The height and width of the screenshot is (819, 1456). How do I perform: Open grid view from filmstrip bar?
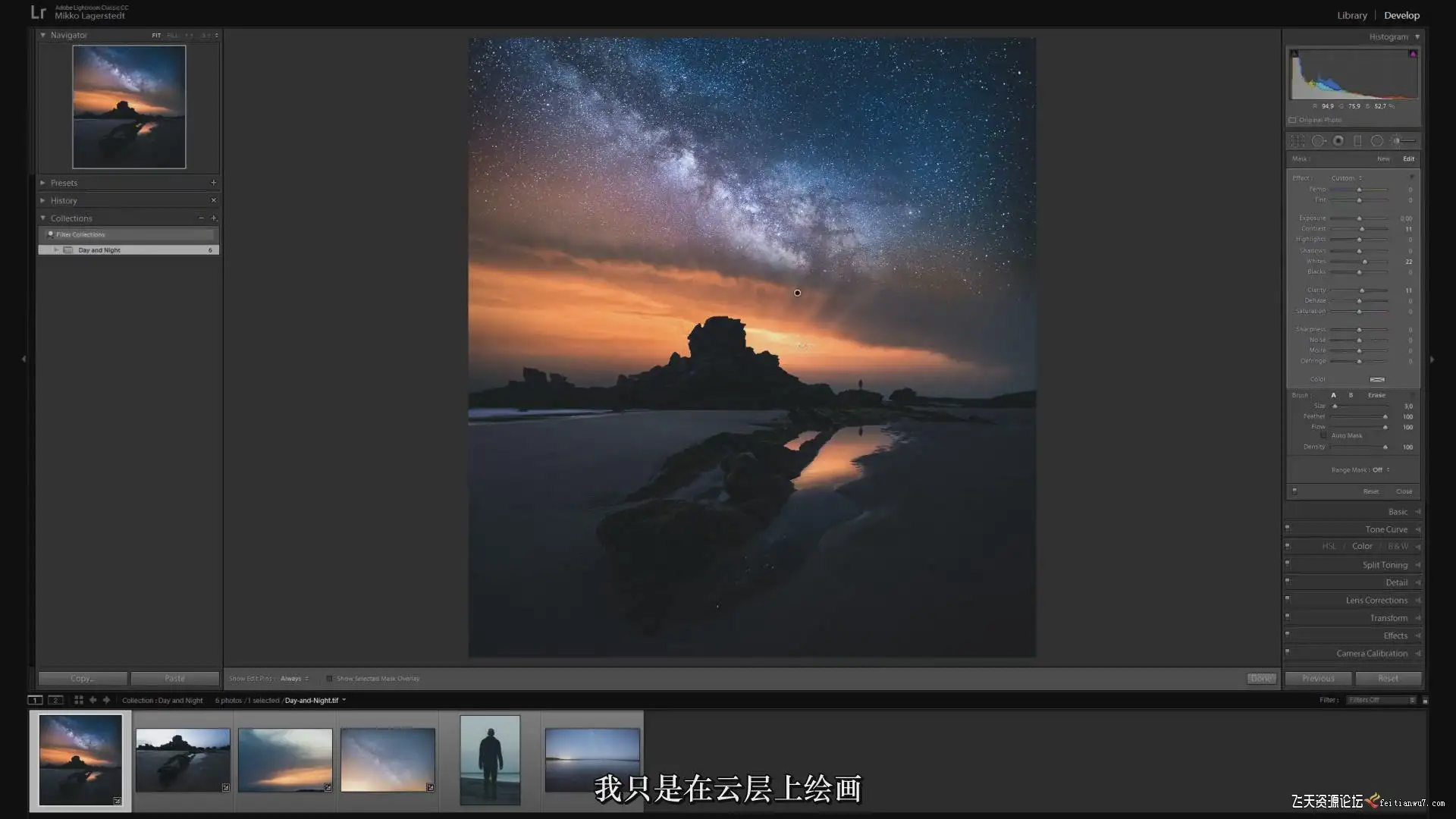(x=78, y=700)
